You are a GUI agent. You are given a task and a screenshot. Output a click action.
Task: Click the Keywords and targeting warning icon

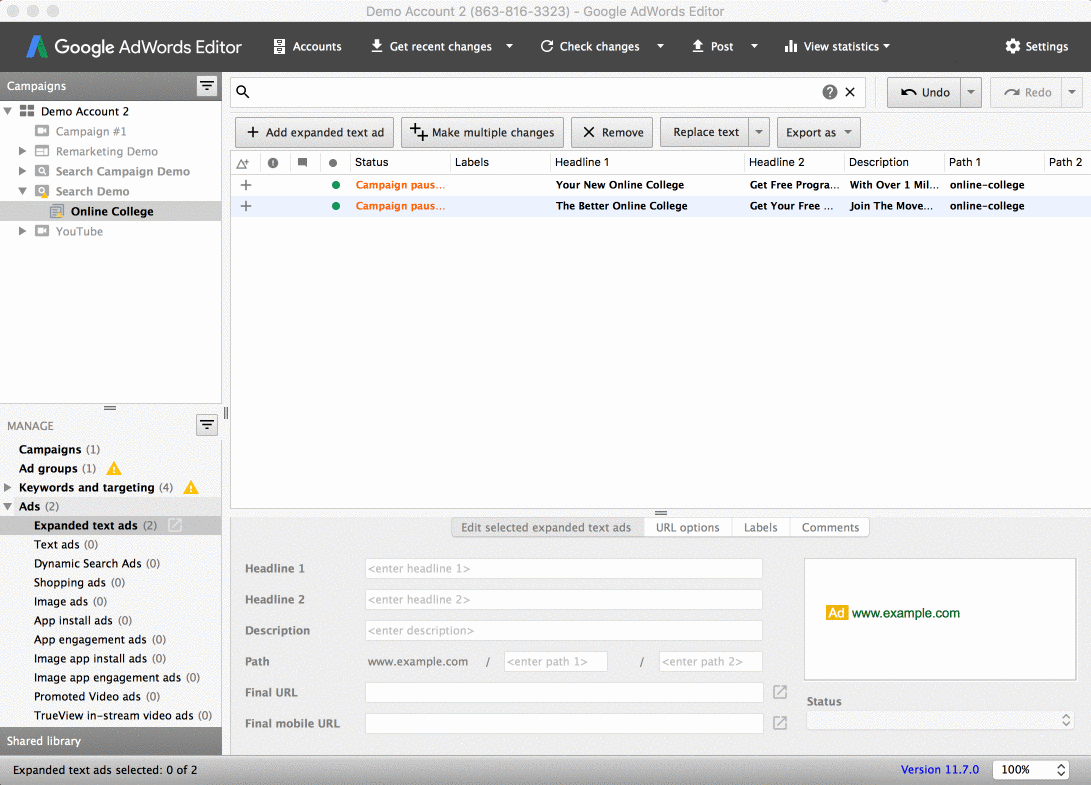[191, 488]
